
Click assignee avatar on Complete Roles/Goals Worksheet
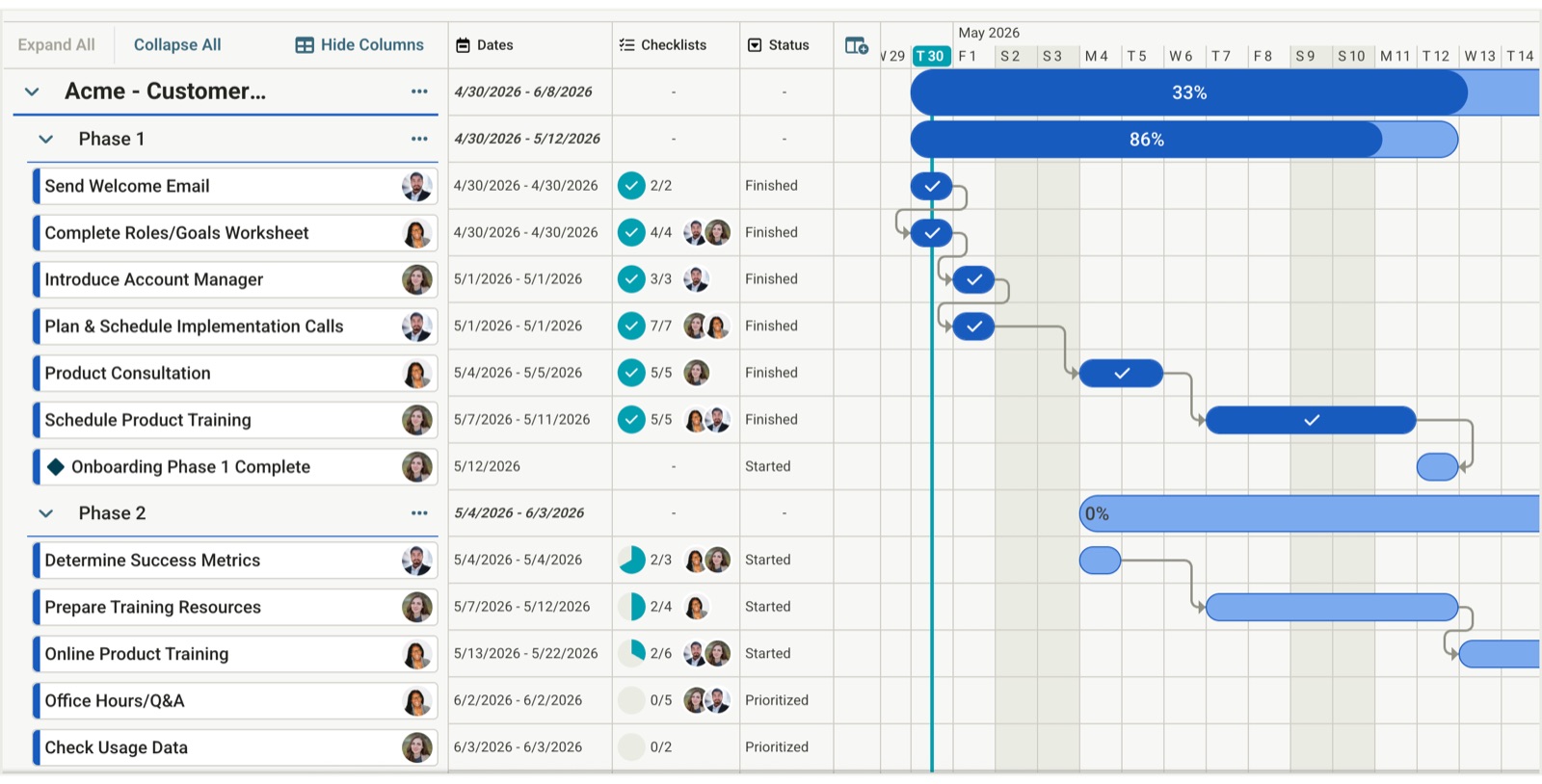pyautogui.click(x=416, y=233)
